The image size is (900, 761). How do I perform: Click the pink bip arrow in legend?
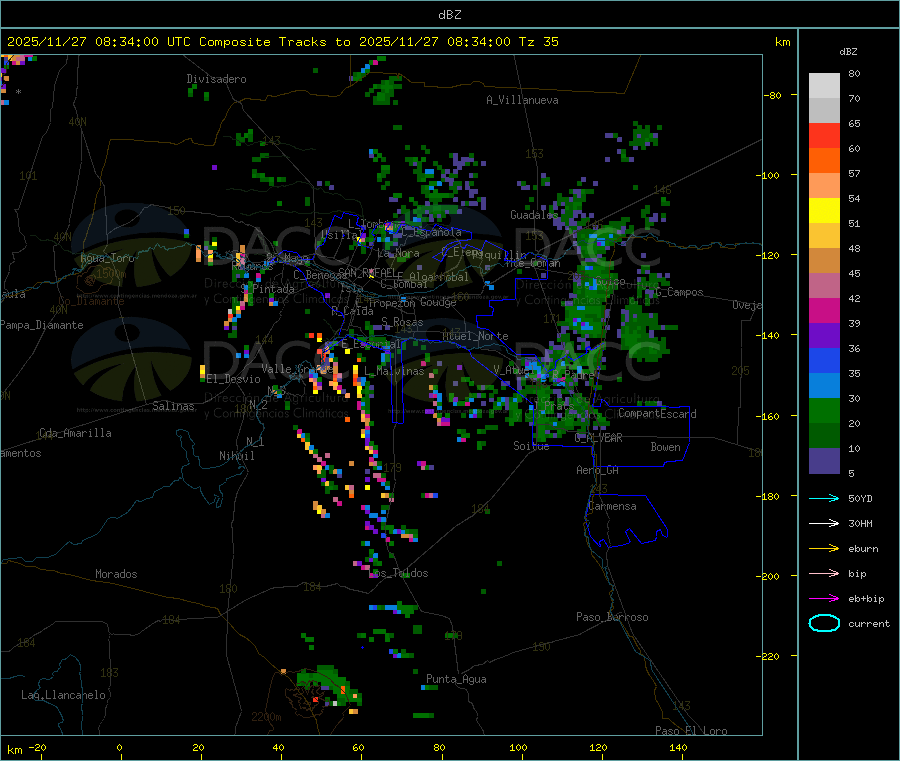824,573
